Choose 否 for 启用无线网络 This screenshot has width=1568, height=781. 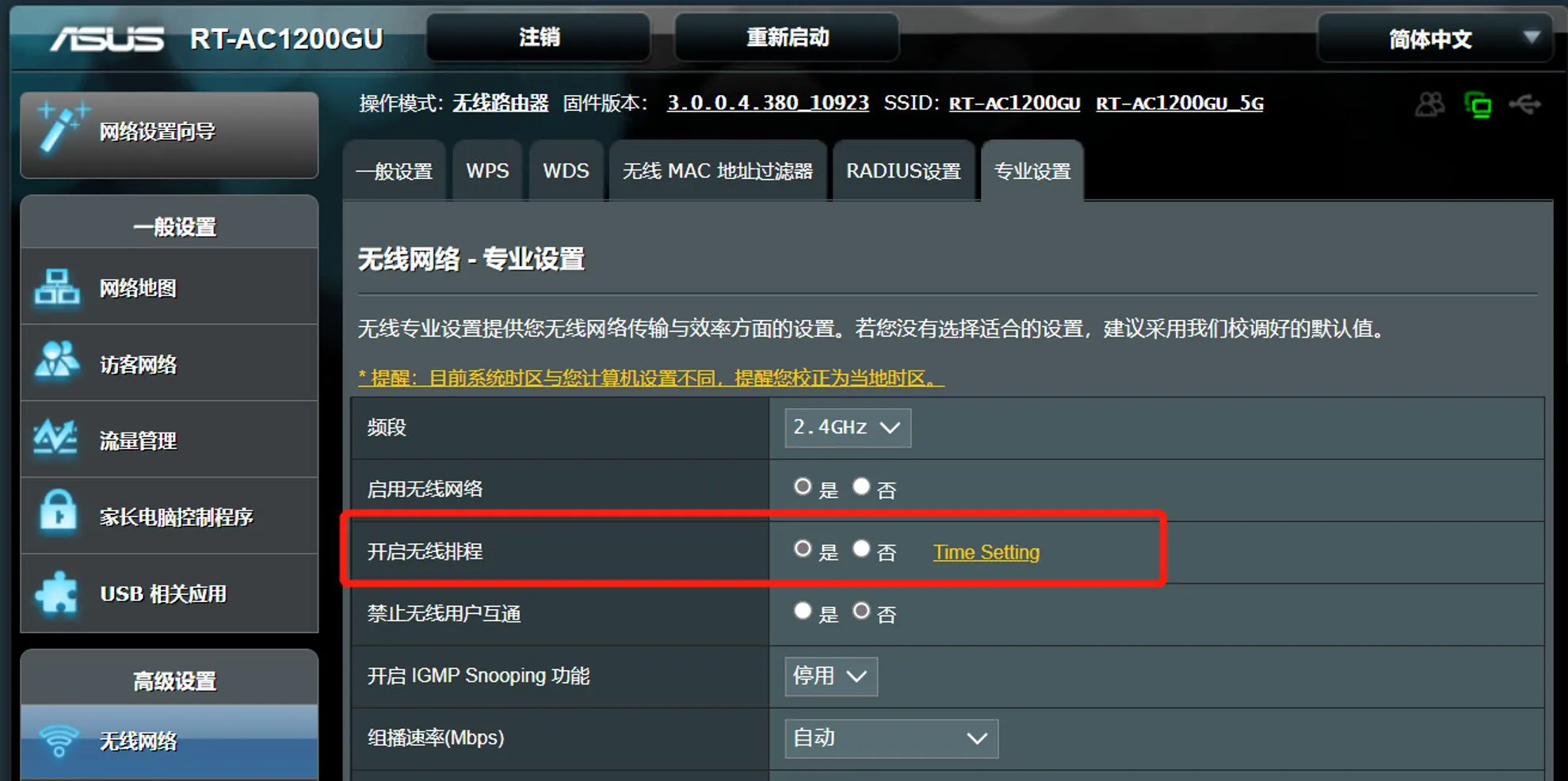coord(861,486)
